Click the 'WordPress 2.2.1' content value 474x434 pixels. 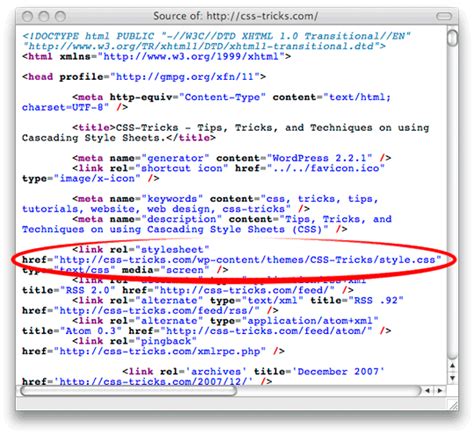[319, 158]
